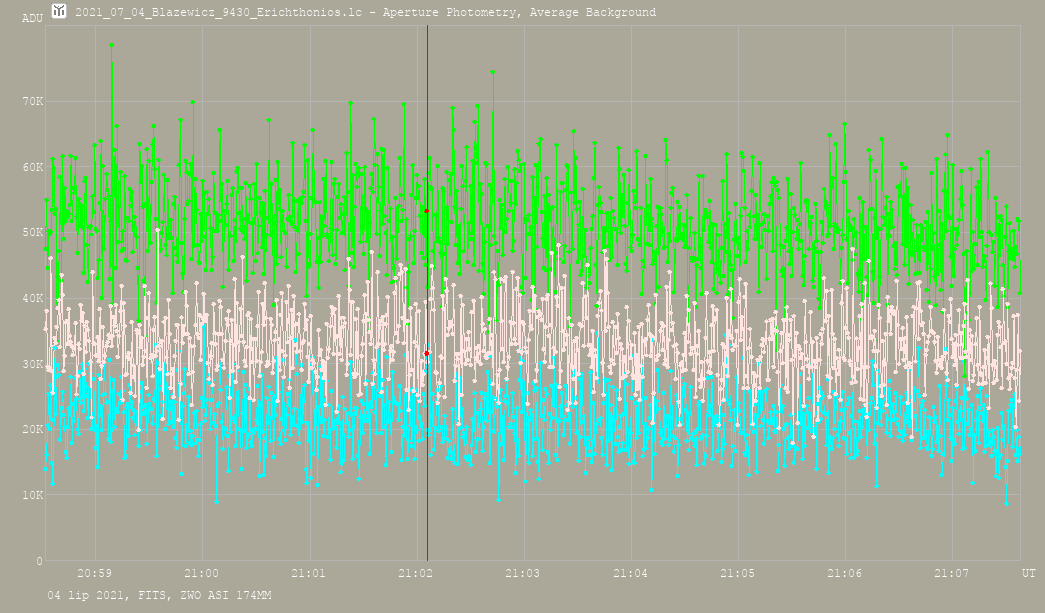Click the date and camera info footer
This screenshot has width=1045, height=613.
click(x=159, y=595)
